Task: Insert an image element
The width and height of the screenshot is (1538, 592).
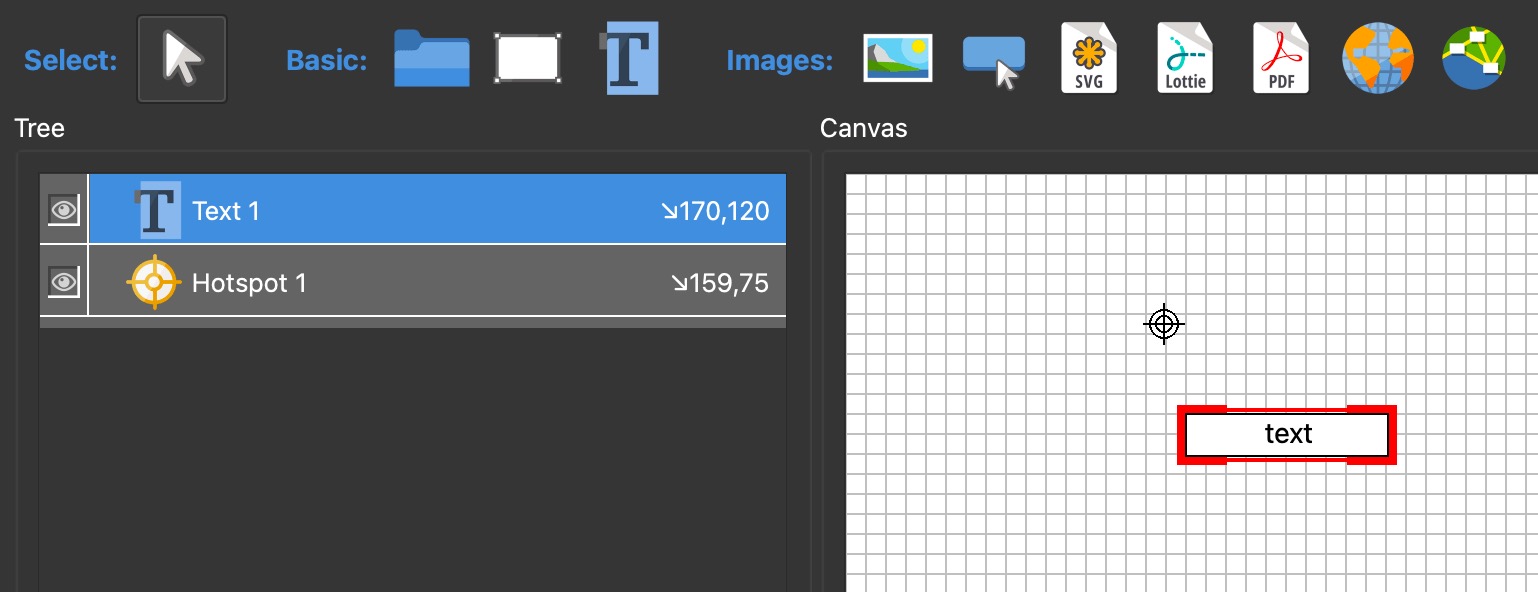Action: click(897, 59)
